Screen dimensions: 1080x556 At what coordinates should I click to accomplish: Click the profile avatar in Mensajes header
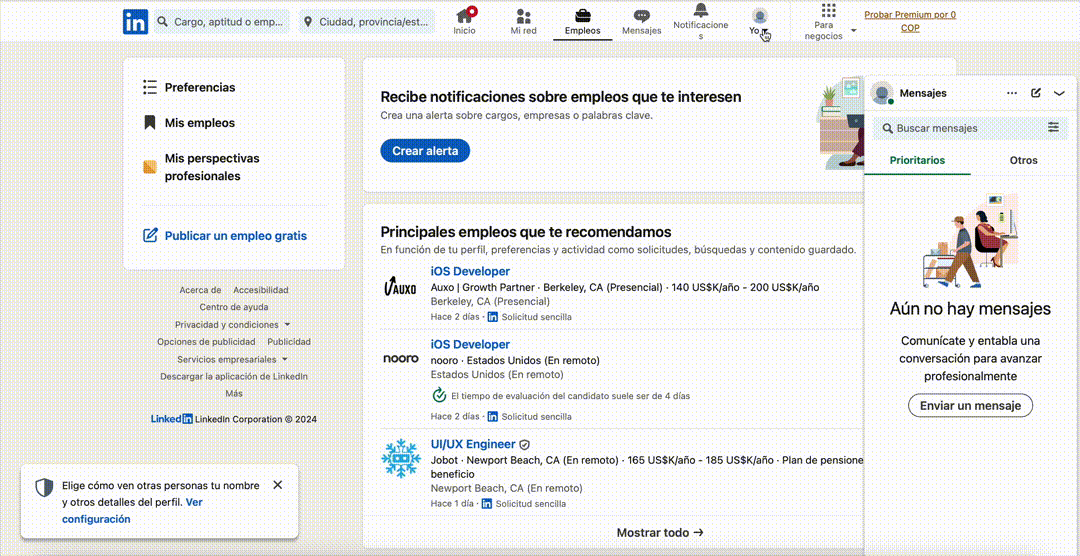(x=882, y=93)
